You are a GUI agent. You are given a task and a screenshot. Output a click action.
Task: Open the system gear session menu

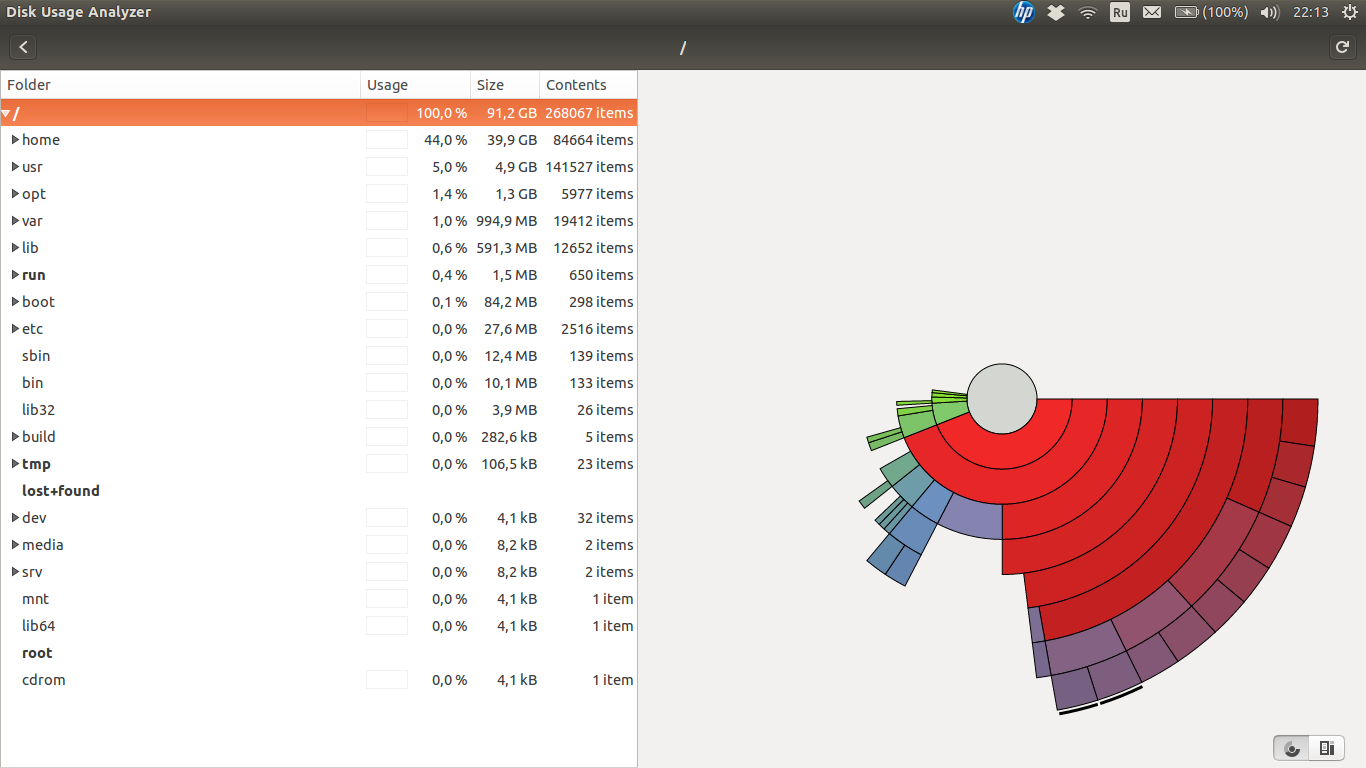(x=1349, y=12)
